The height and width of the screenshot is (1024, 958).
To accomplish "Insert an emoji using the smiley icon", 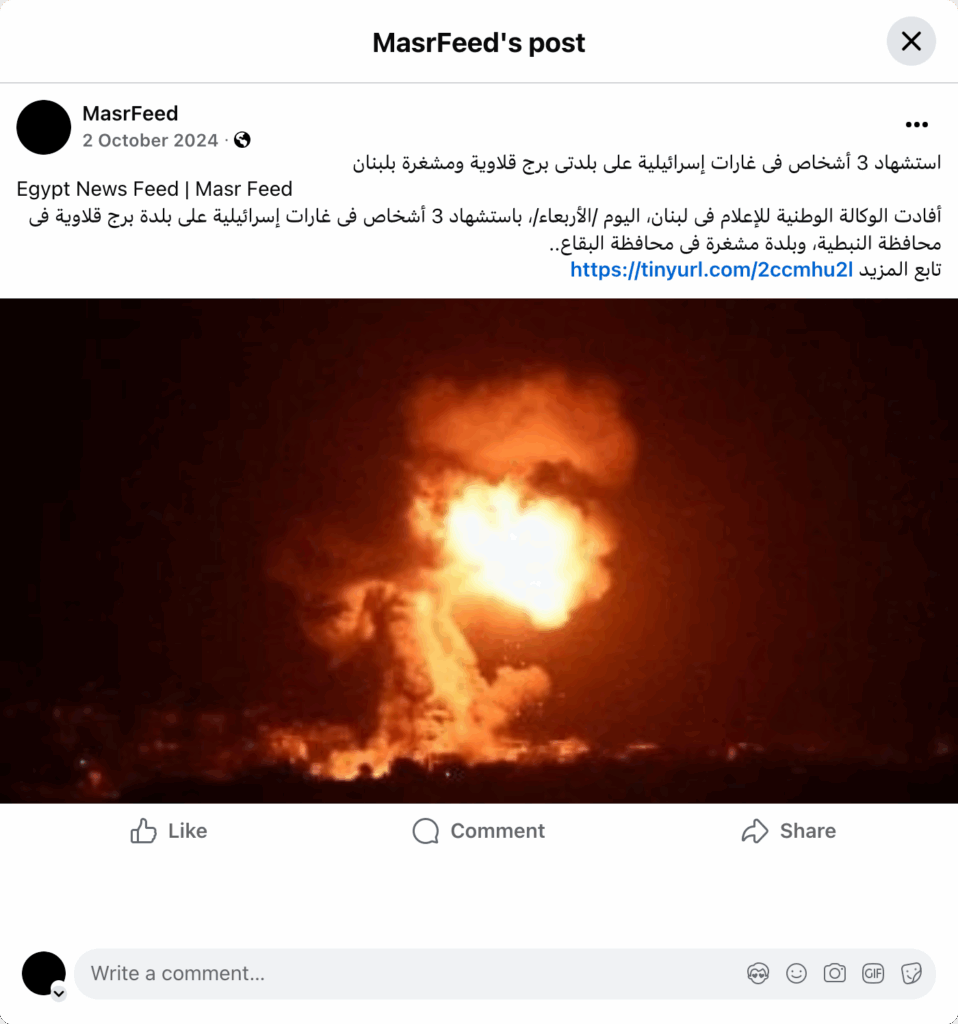I will click(x=796, y=974).
